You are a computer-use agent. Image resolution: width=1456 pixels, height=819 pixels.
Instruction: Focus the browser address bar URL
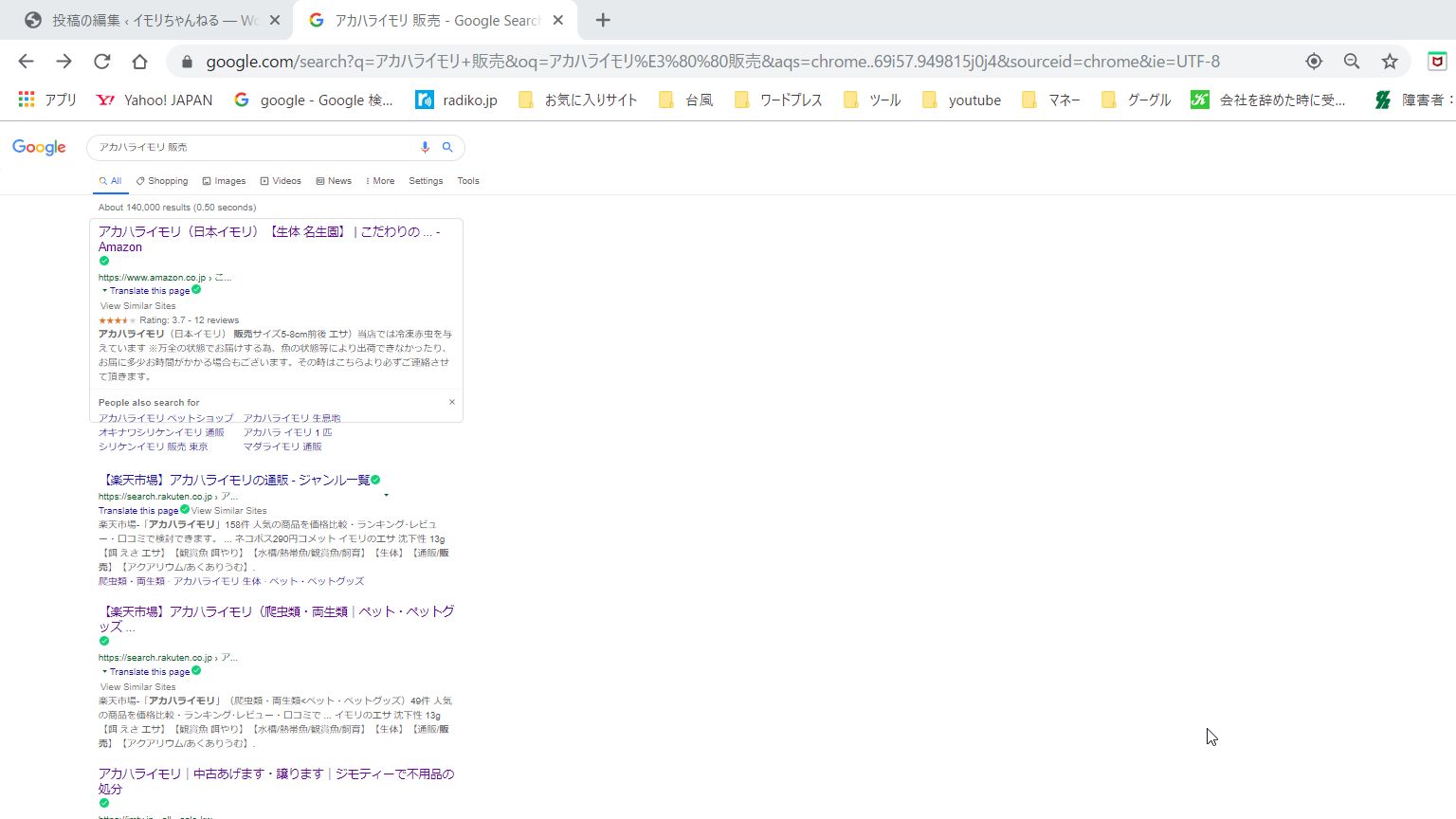coord(713,62)
